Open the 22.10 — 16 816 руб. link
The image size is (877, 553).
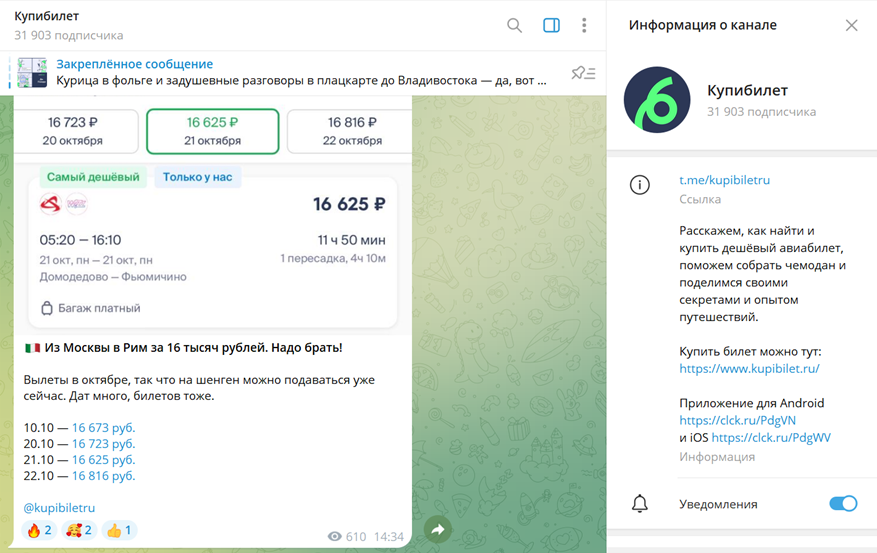coord(103,476)
